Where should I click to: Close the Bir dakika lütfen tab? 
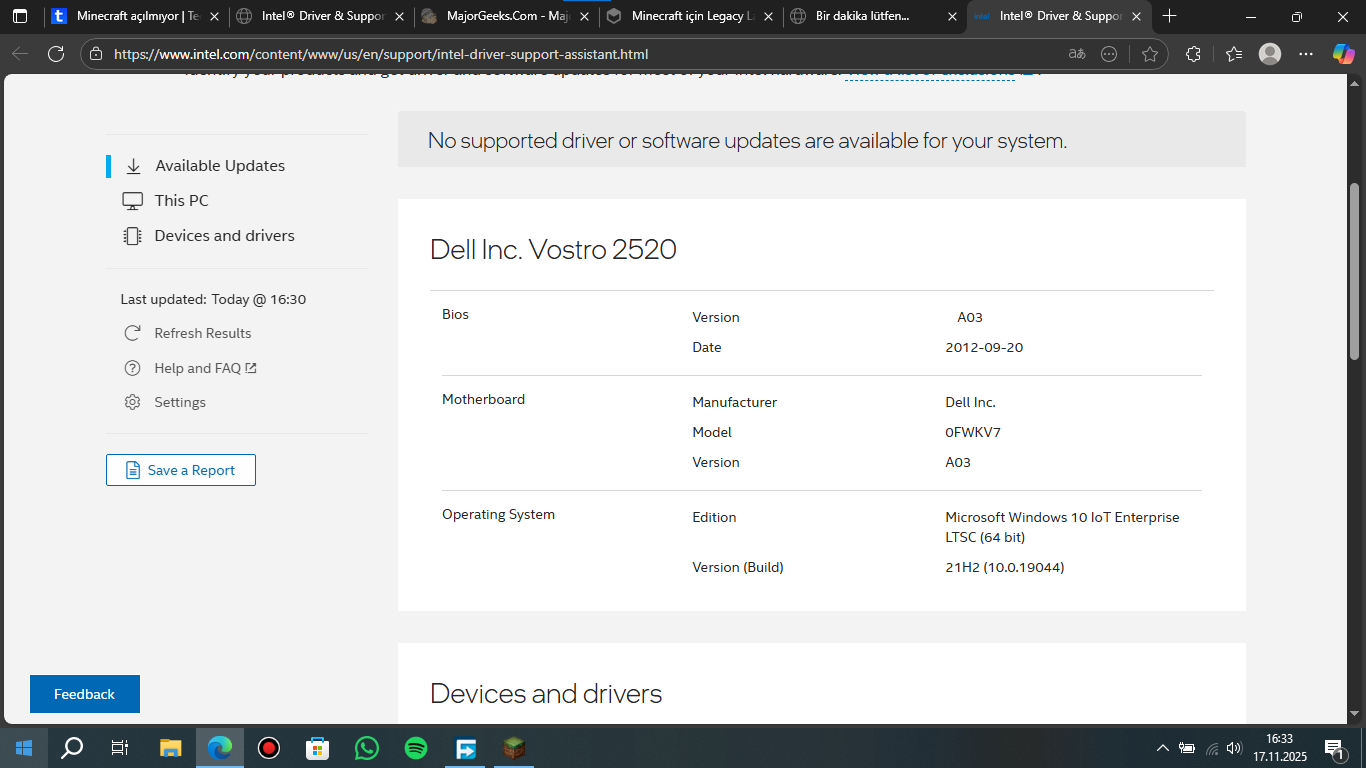pyautogui.click(x=952, y=16)
